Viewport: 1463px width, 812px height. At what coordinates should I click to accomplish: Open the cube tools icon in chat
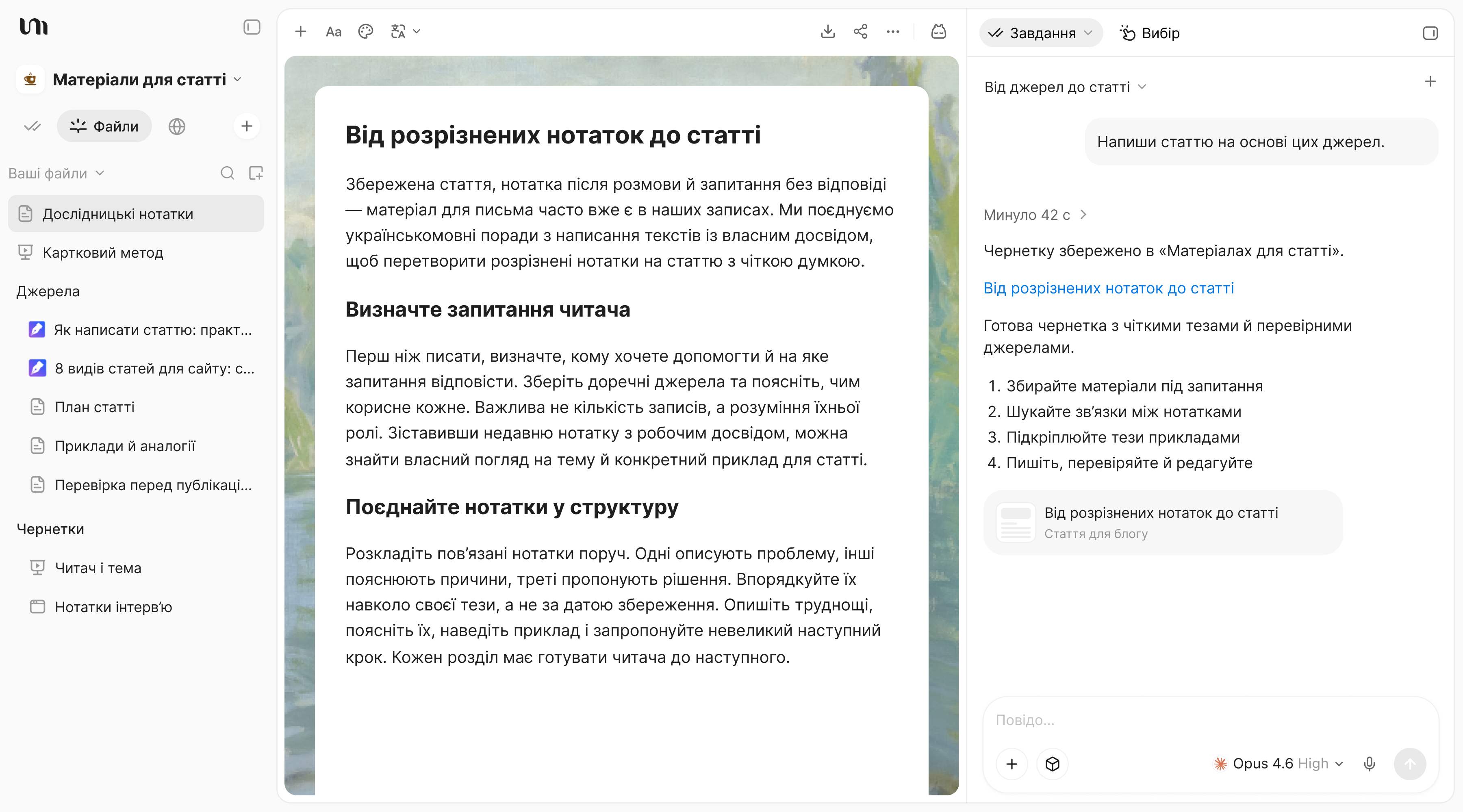coord(1053,764)
